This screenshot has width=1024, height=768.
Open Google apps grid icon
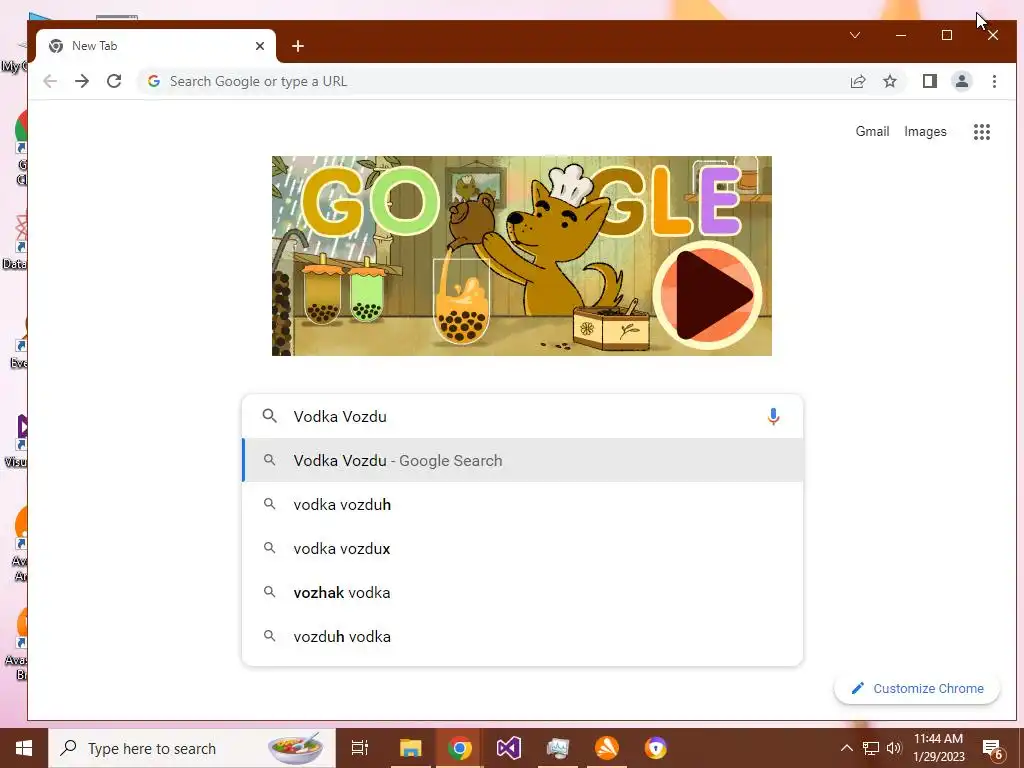[982, 132]
